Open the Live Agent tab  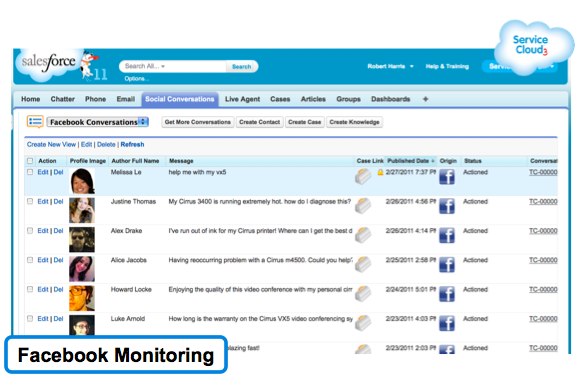click(243, 99)
